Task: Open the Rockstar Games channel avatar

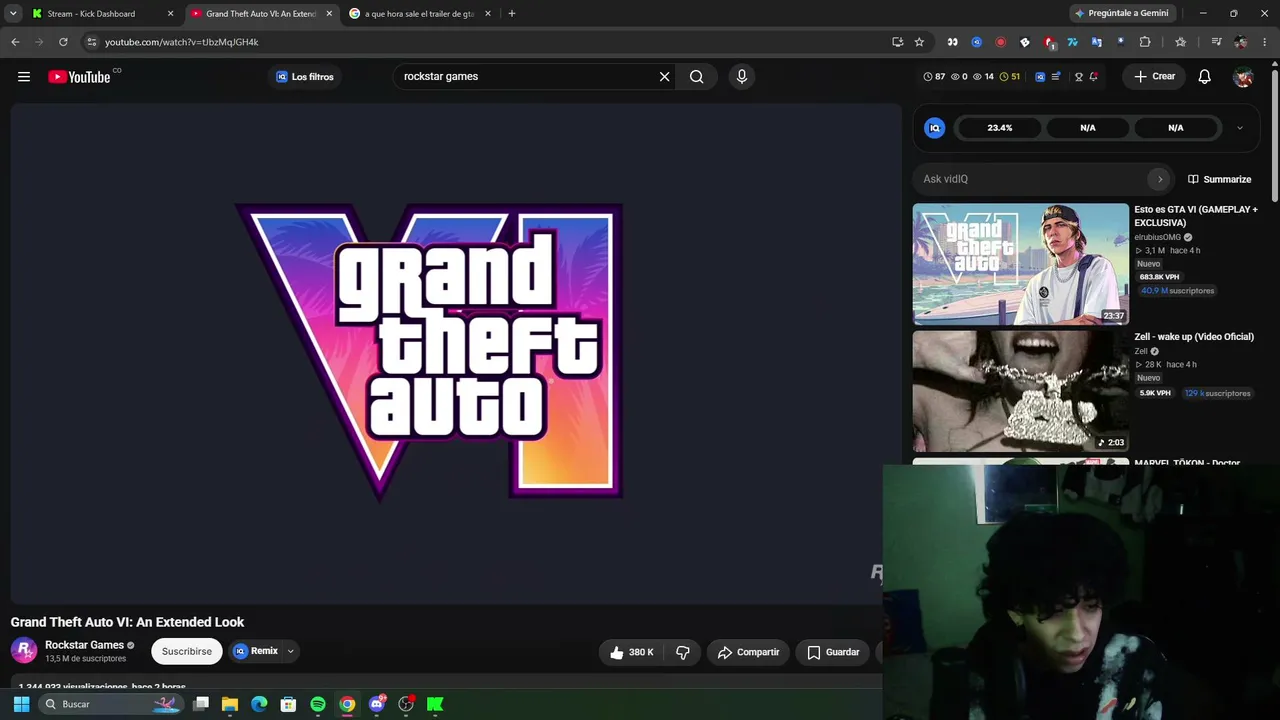Action: [x=24, y=651]
